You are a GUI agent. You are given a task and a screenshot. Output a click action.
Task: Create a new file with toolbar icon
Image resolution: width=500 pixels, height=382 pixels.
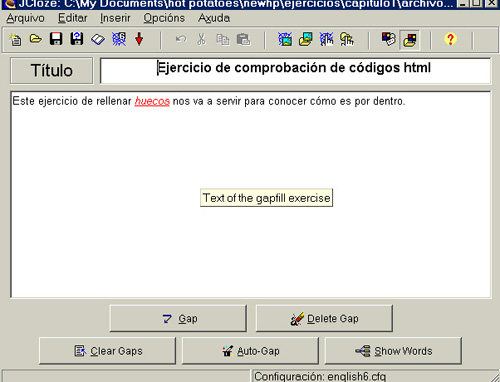[x=15, y=39]
